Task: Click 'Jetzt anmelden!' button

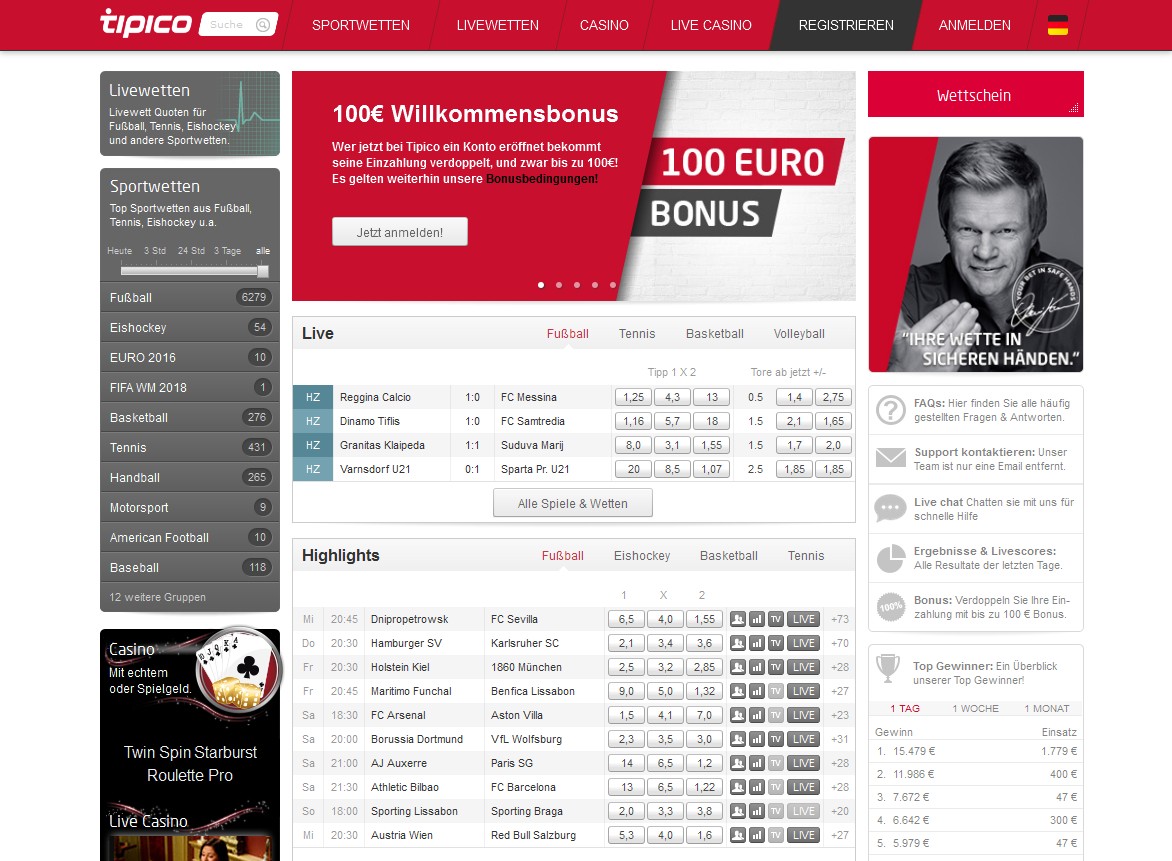Action: click(399, 232)
